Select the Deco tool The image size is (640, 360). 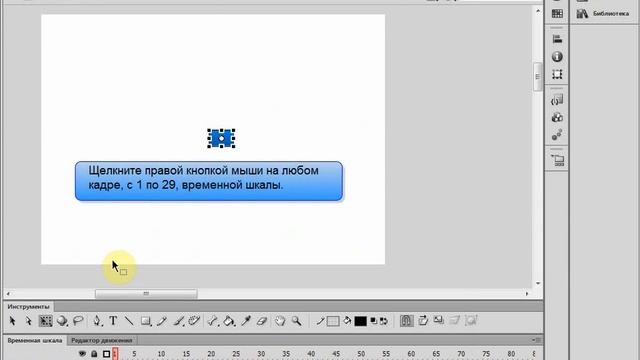194,321
